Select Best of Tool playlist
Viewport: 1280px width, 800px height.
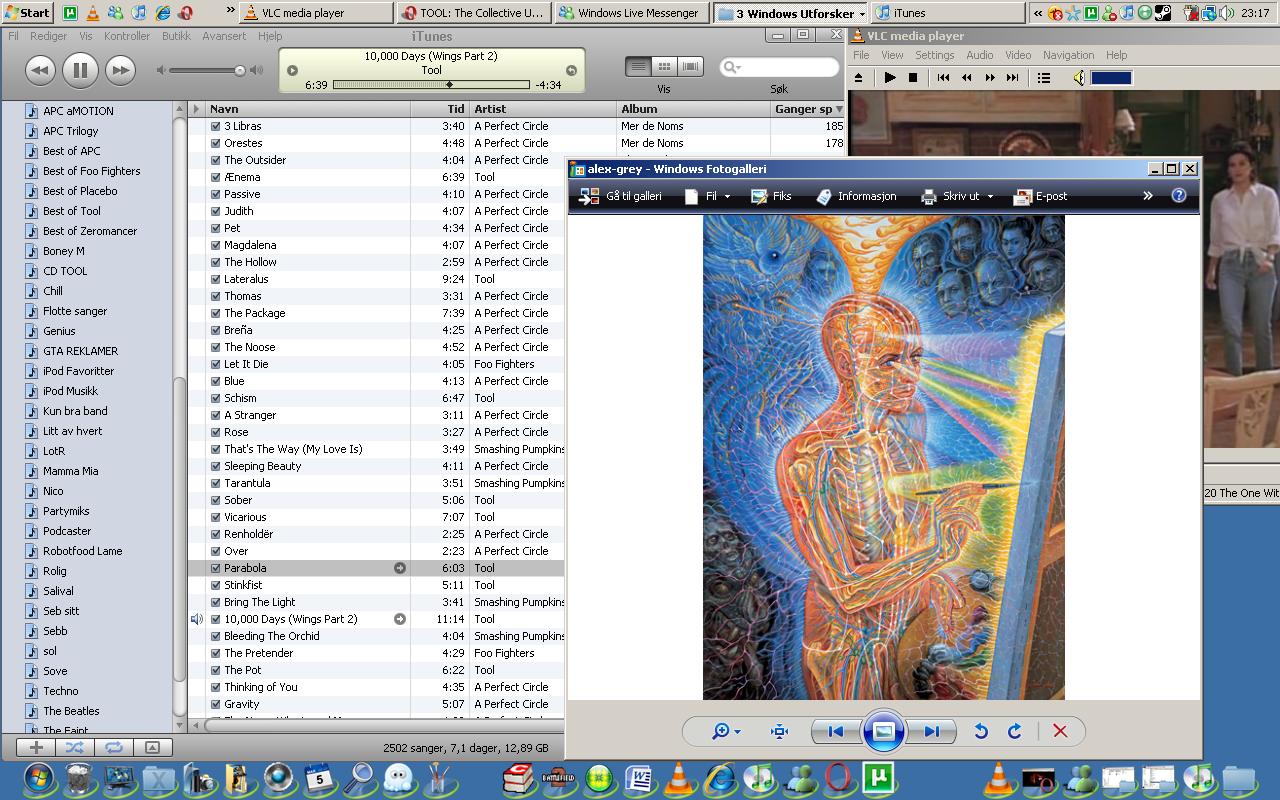(x=72, y=211)
